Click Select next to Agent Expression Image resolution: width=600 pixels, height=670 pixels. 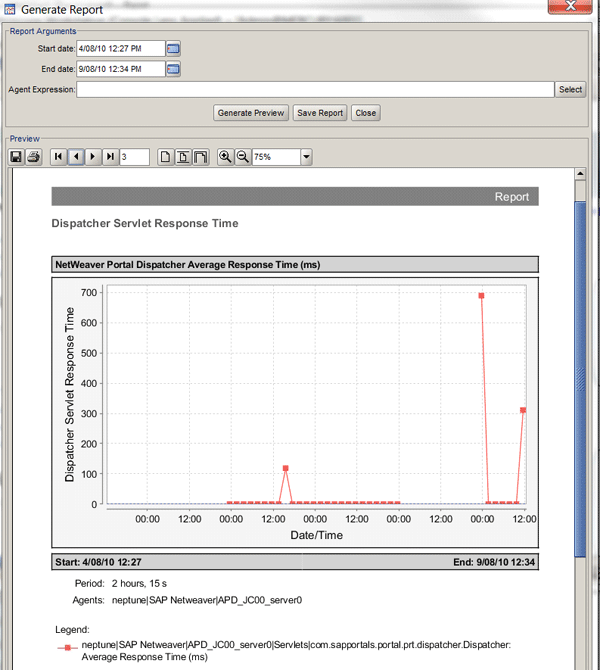(x=570, y=90)
